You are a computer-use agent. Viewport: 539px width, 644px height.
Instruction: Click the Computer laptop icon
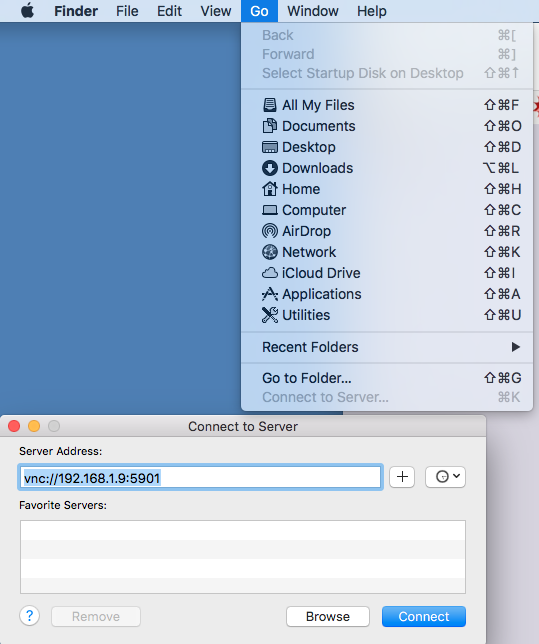pyautogui.click(x=270, y=210)
